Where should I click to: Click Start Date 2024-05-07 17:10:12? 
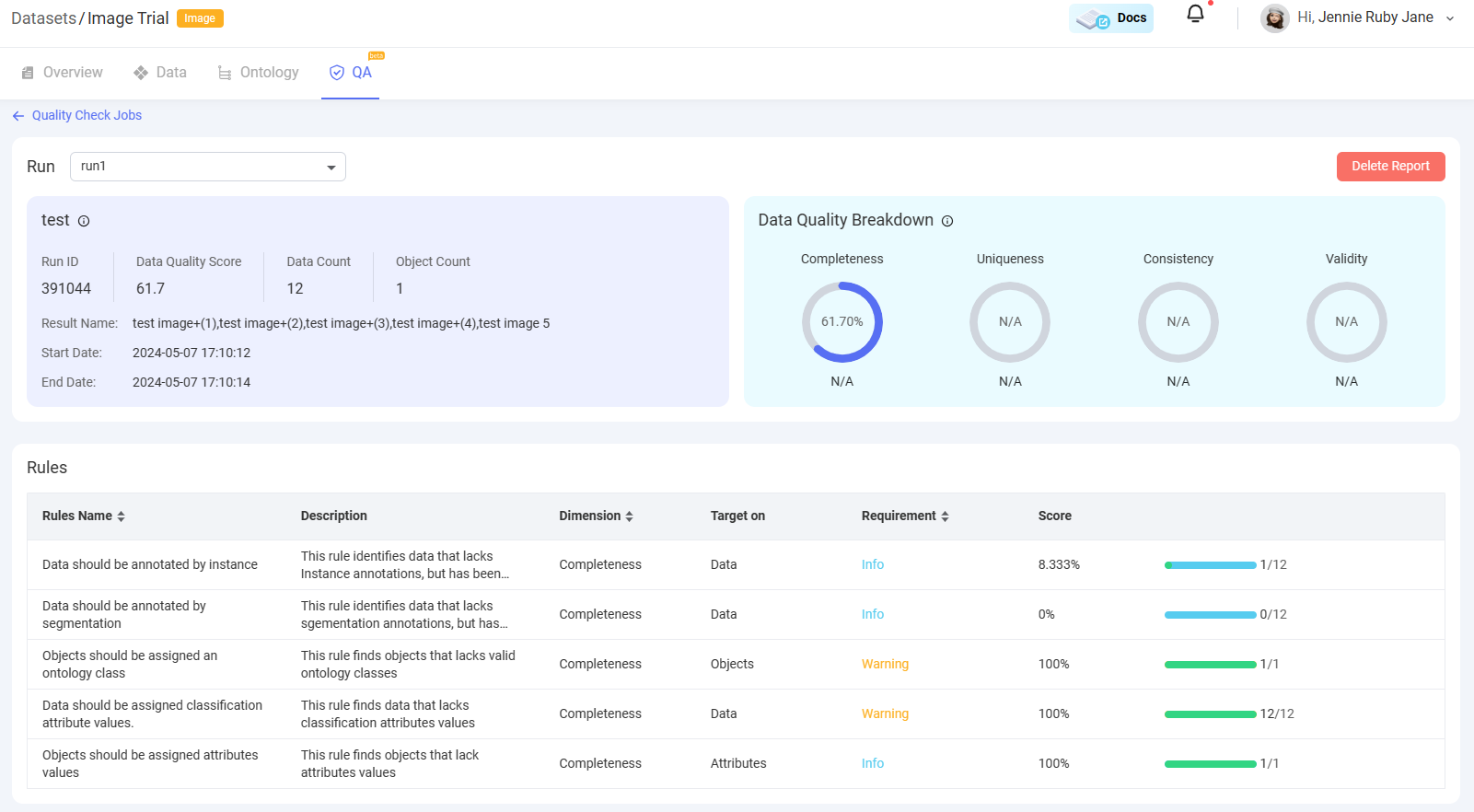(192, 354)
